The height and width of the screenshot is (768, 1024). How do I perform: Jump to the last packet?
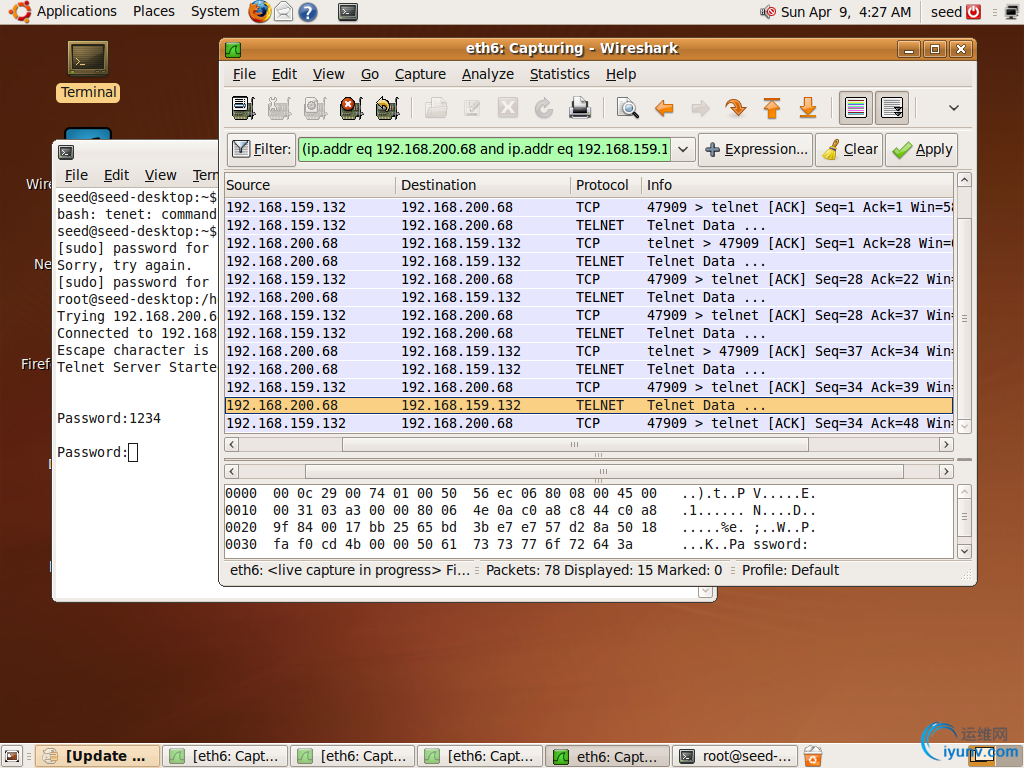pyautogui.click(x=808, y=108)
